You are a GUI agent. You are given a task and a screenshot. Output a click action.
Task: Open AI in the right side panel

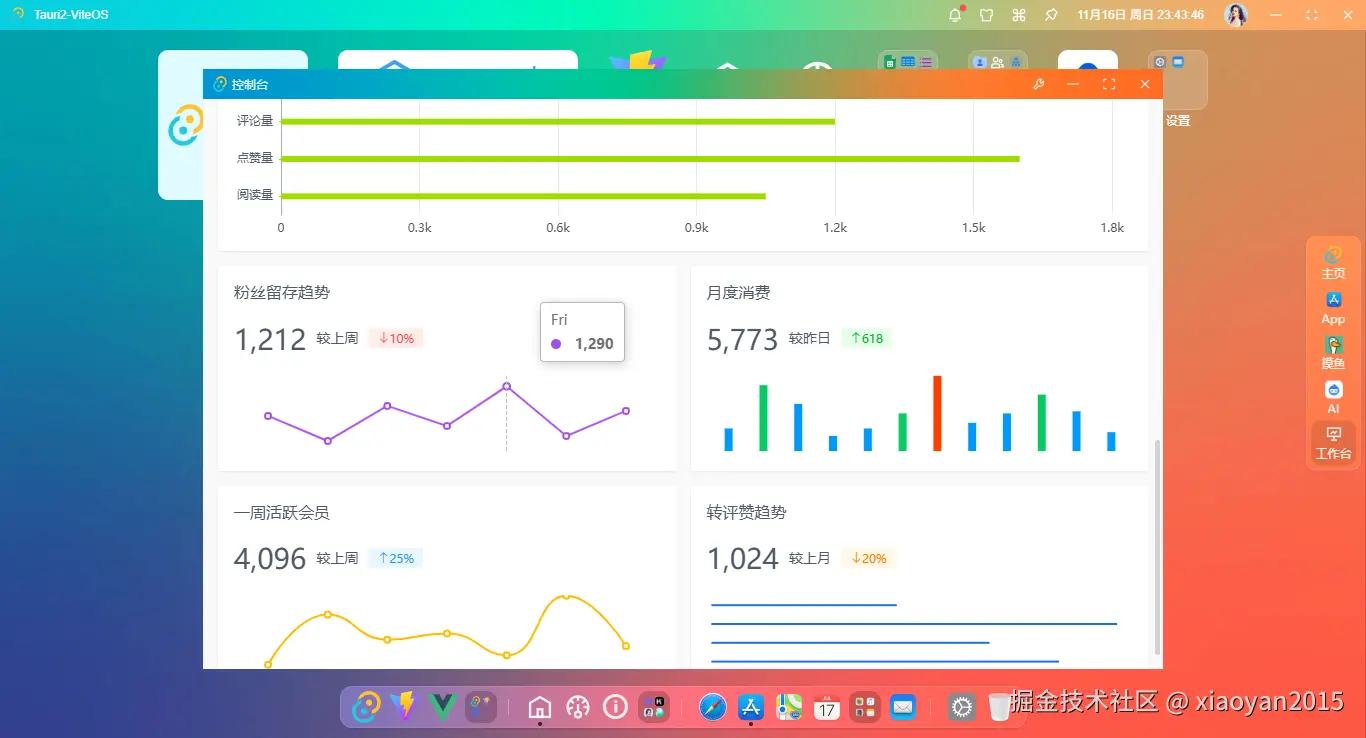click(1333, 398)
